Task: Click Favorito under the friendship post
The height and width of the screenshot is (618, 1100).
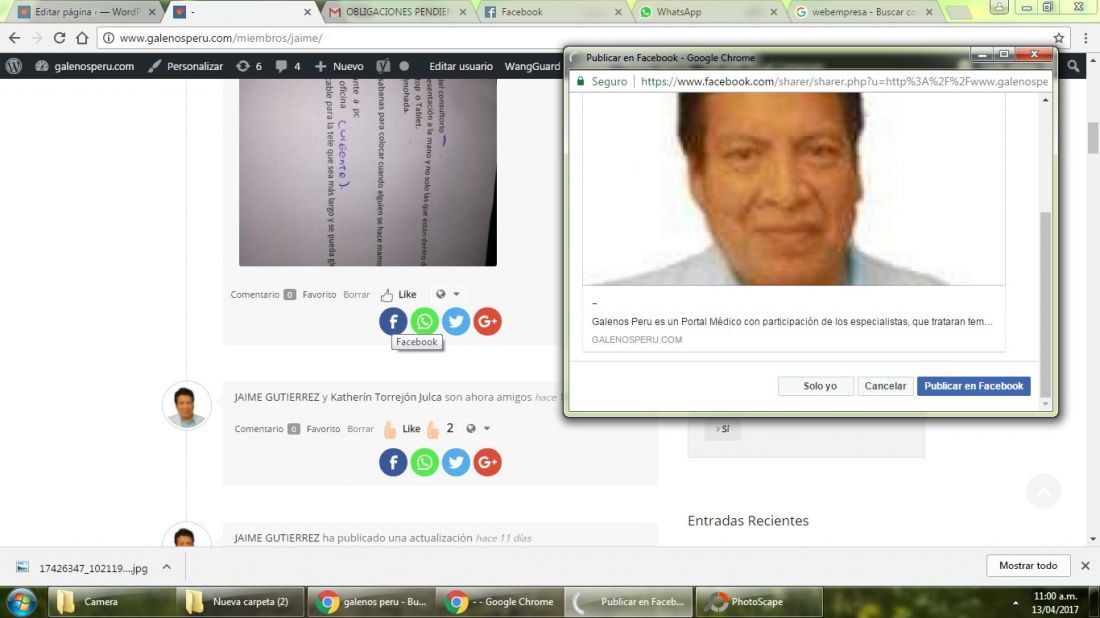Action: click(323, 429)
